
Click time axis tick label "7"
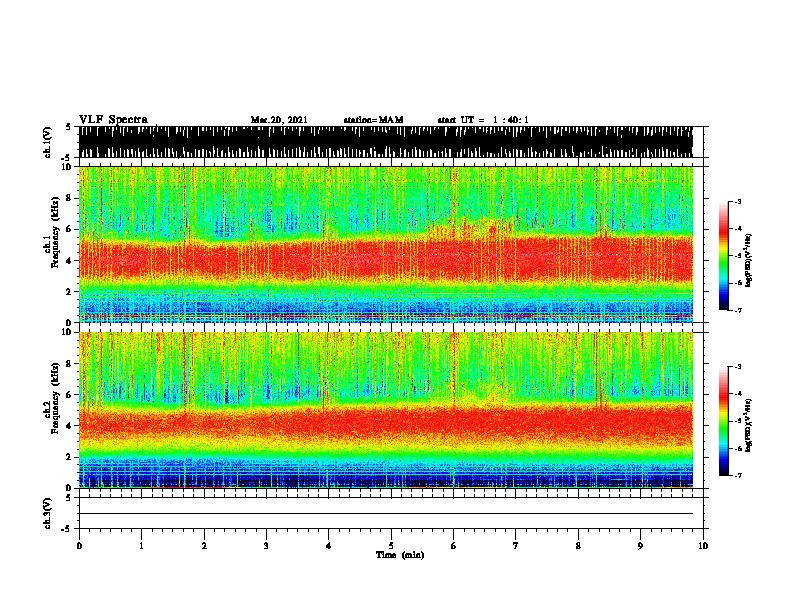(x=516, y=546)
